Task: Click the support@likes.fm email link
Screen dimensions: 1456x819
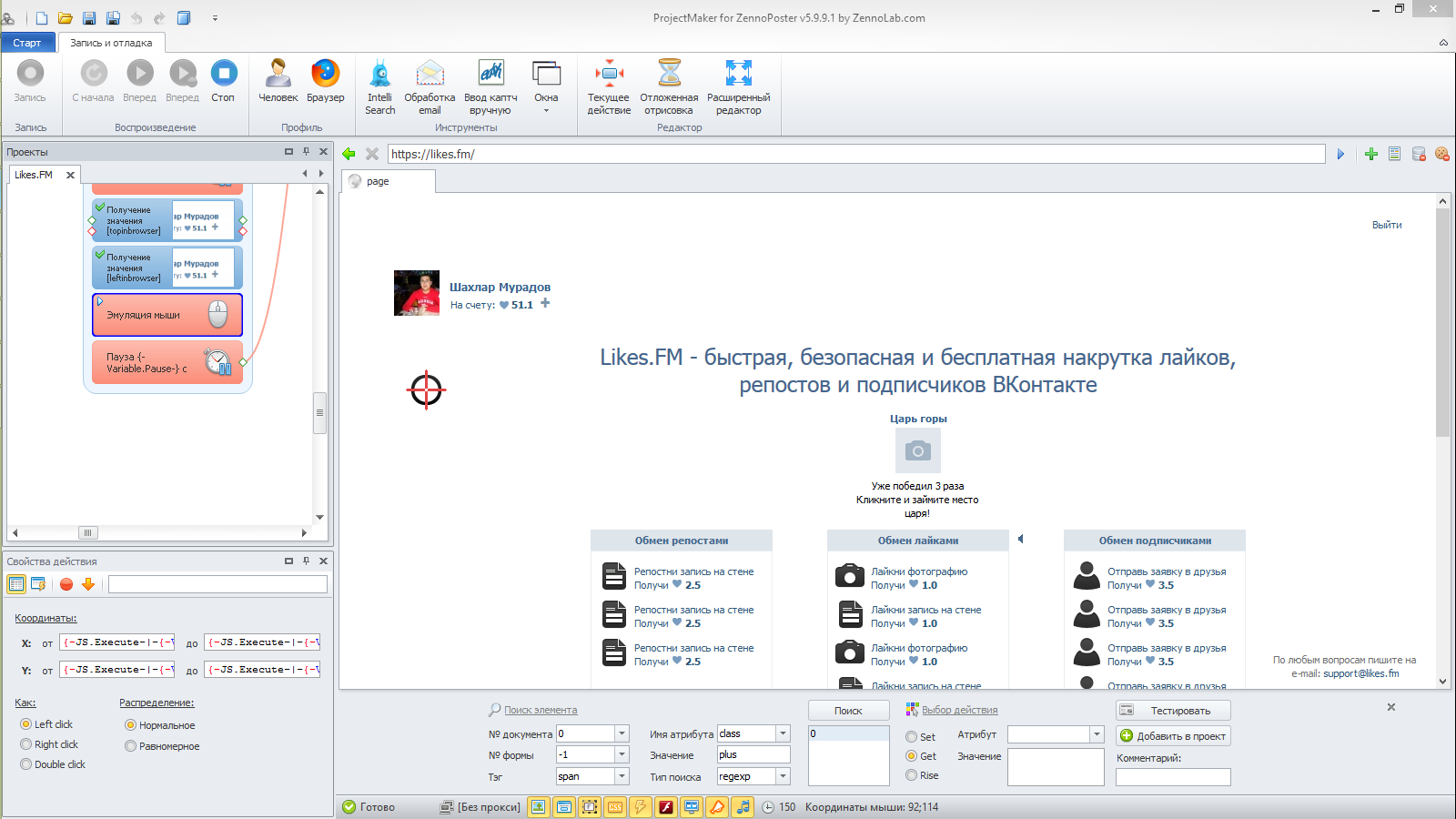Action: pyautogui.click(x=1361, y=673)
